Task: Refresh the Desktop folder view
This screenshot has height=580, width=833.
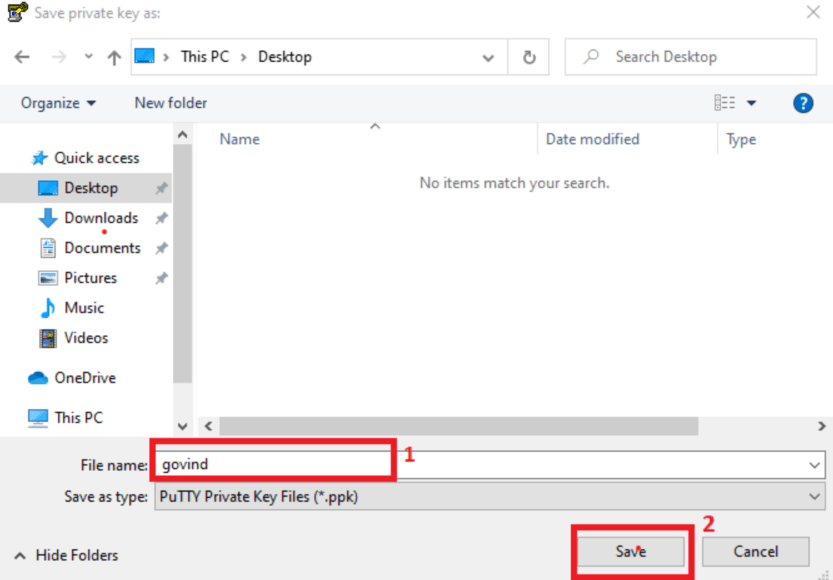Action: (530, 57)
